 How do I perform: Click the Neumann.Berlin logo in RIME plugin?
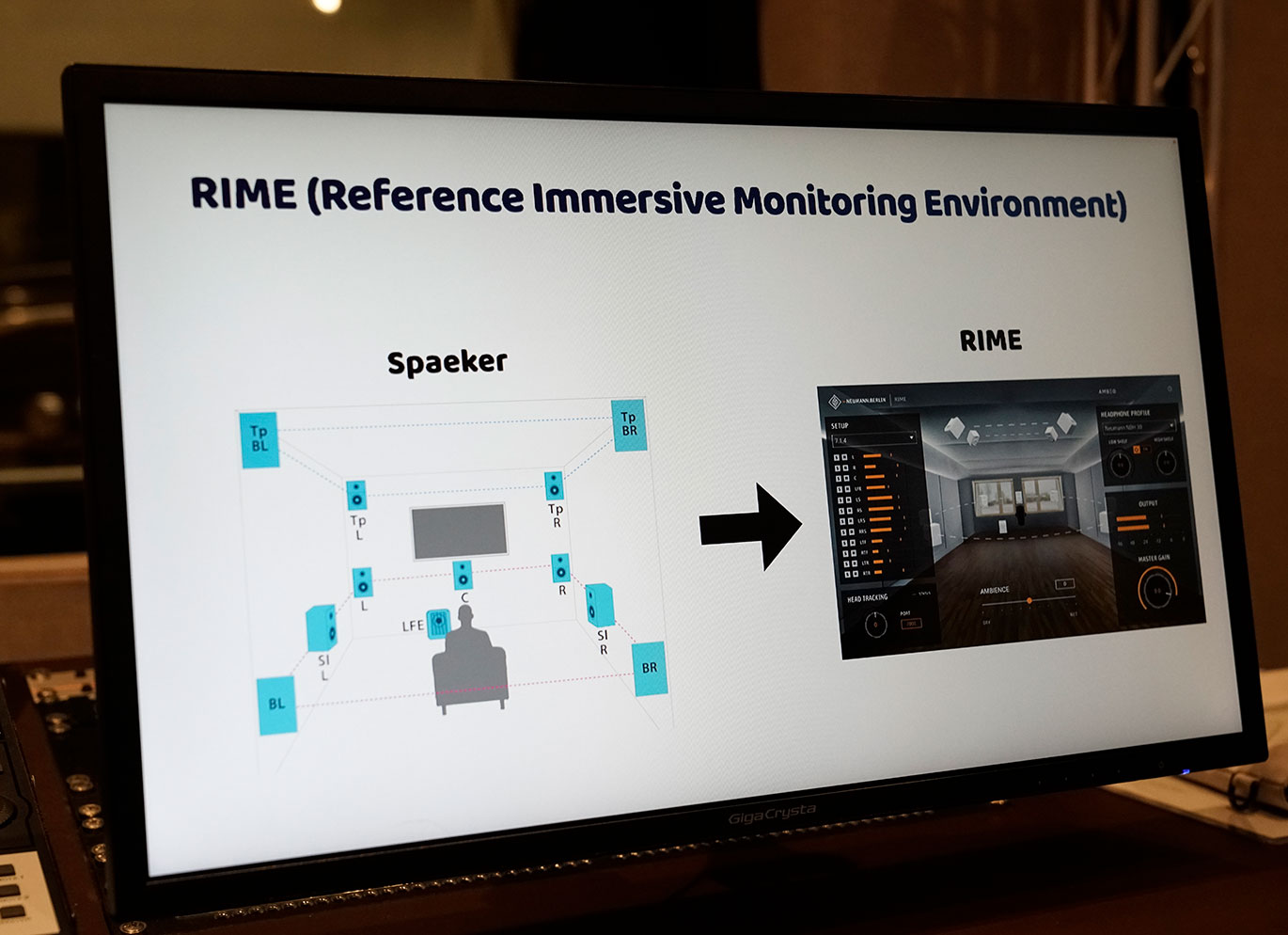tap(856, 401)
